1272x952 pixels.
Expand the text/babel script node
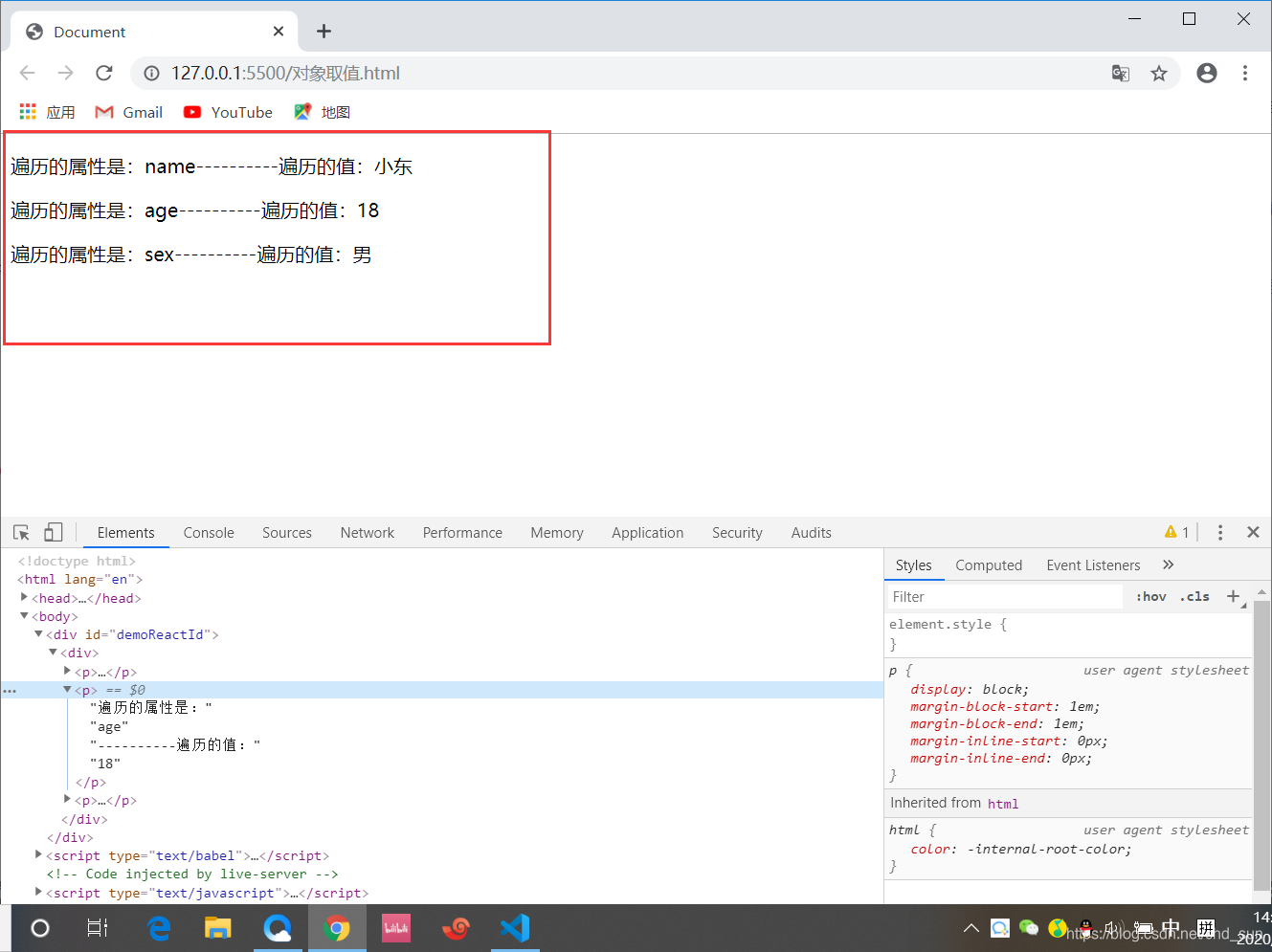tap(38, 854)
